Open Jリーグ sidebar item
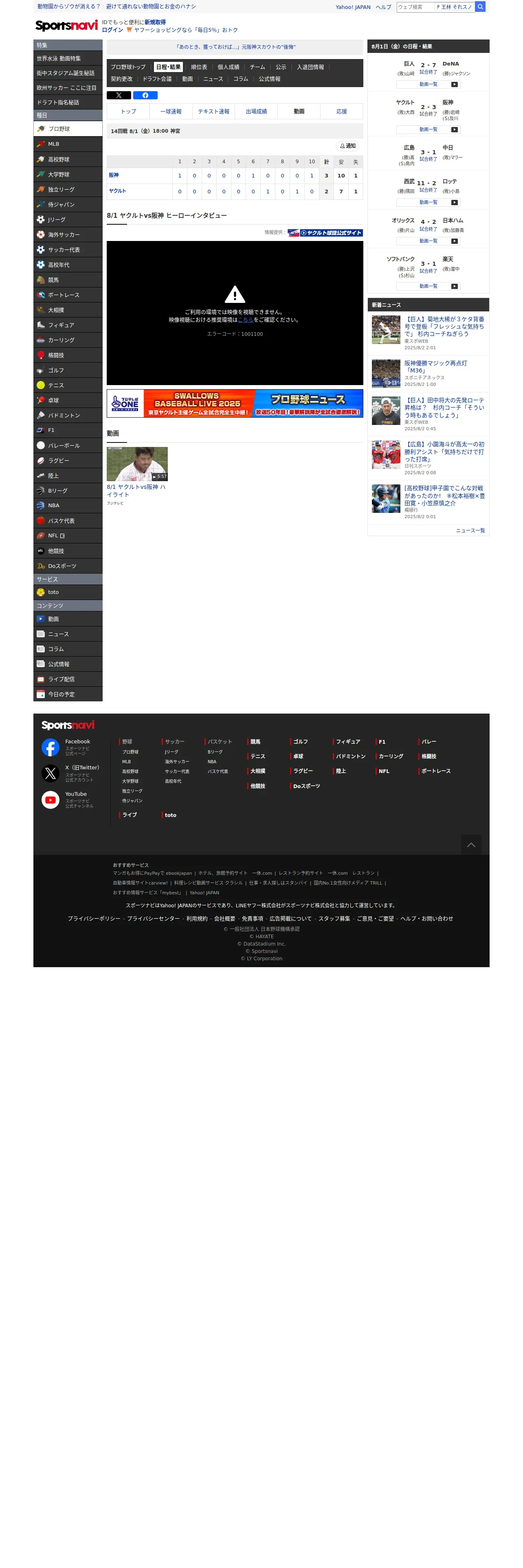This screenshot has width=523, height=1568. [68, 220]
